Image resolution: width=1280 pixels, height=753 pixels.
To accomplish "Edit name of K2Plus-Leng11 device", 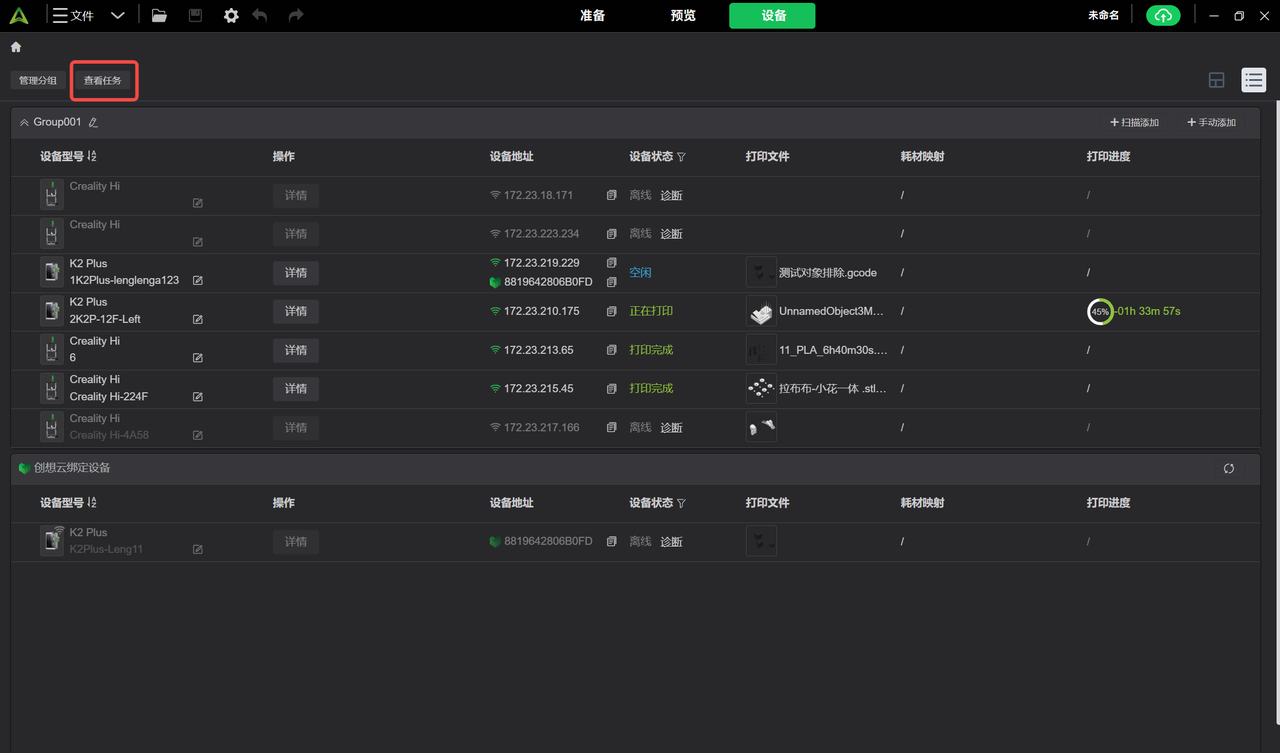I will 198,550.
